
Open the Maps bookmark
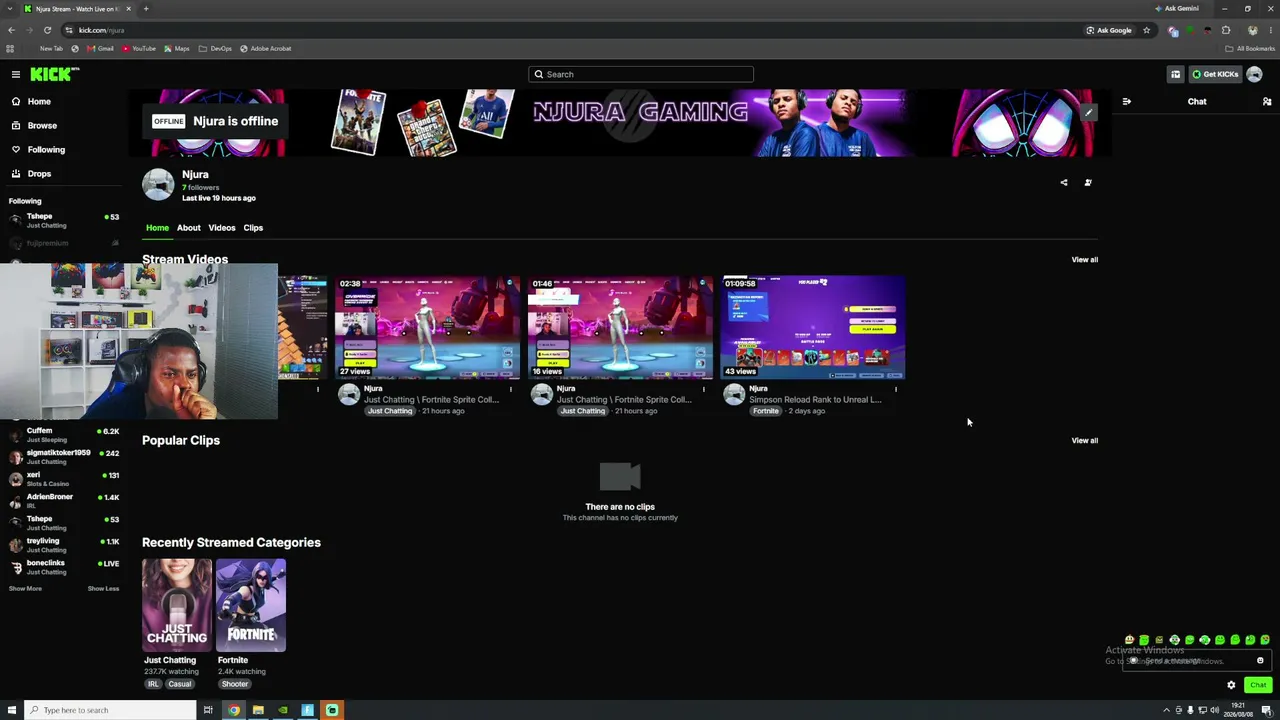(x=177, y=48)
